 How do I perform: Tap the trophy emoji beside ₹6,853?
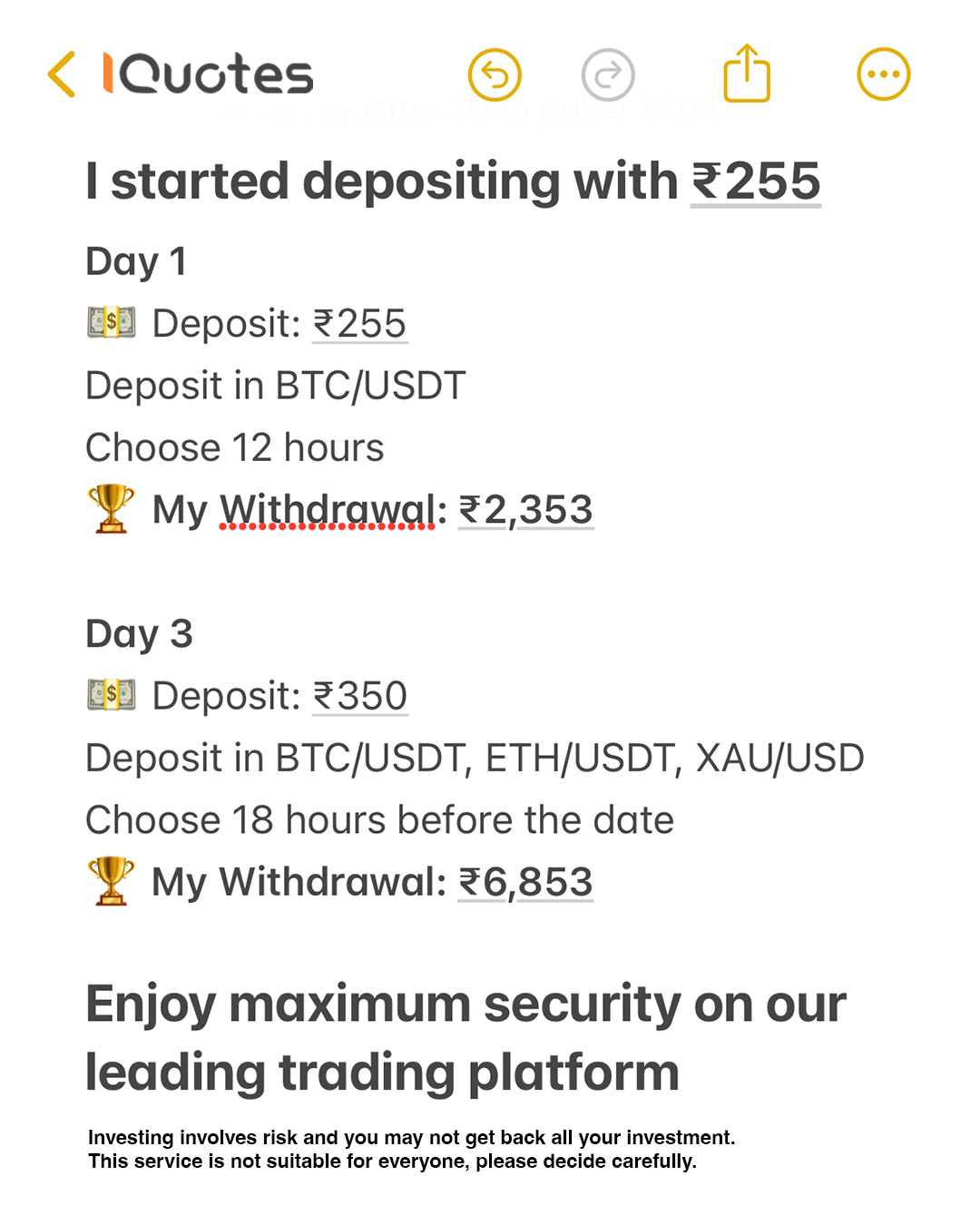[111, 881]
